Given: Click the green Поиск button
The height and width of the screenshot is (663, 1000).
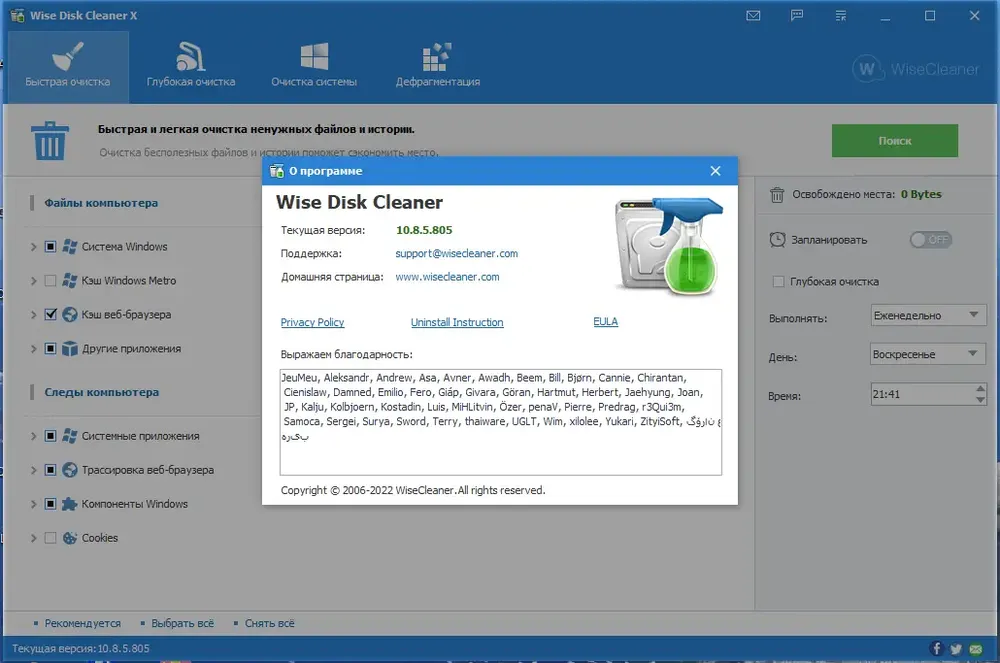Looking at the screenshot, I should (895, 140).
